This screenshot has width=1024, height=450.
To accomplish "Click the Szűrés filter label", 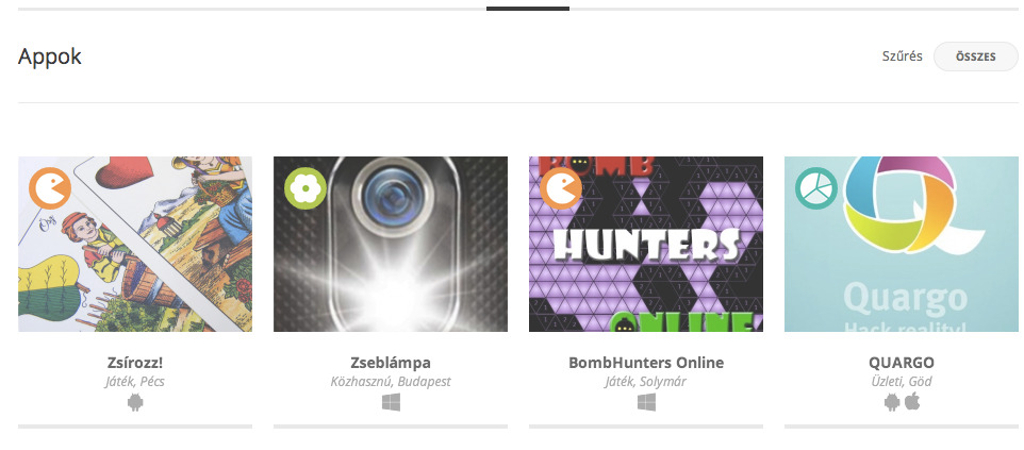I will point(902,56).
